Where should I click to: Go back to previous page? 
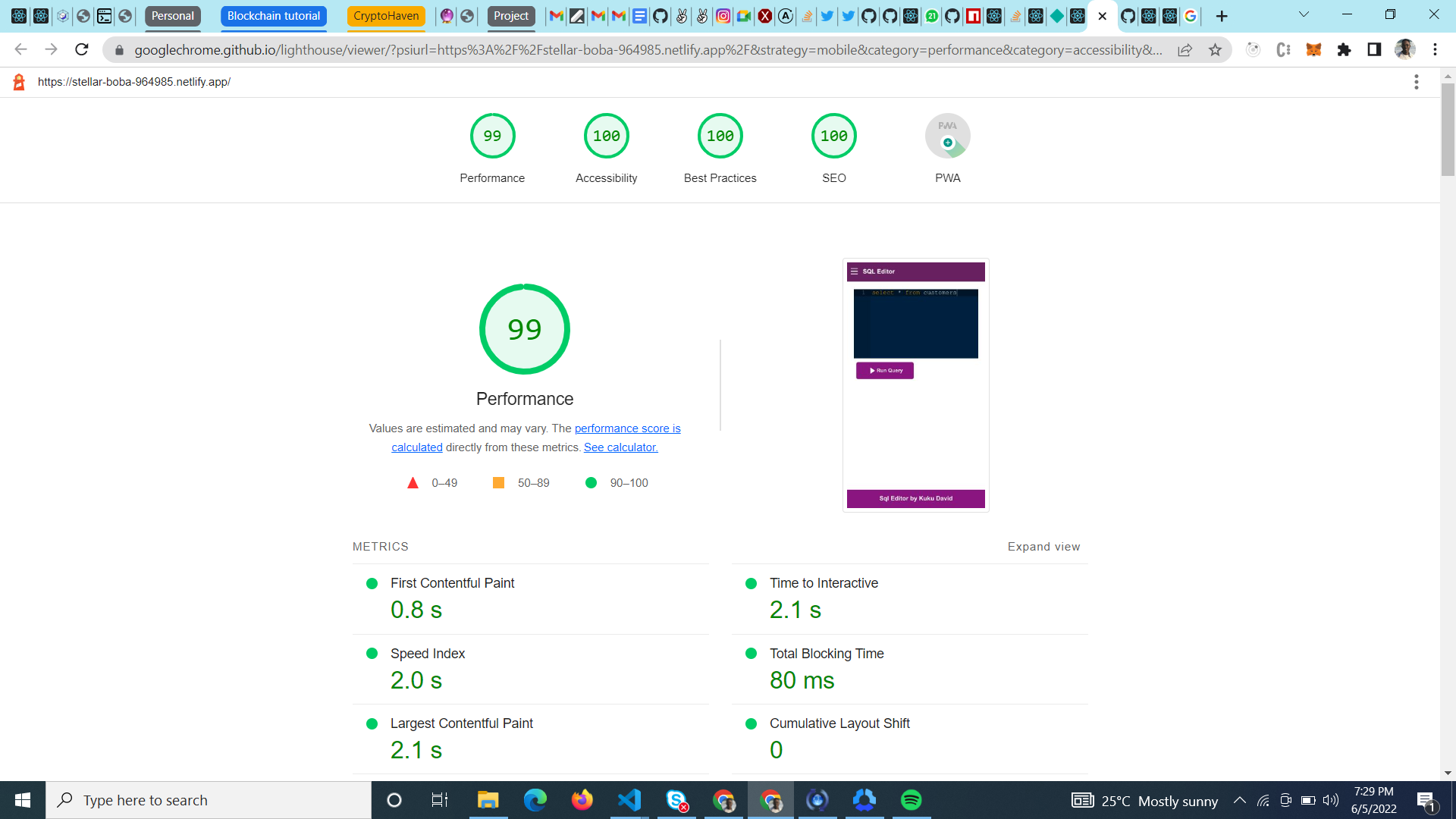tap(20, 50)
